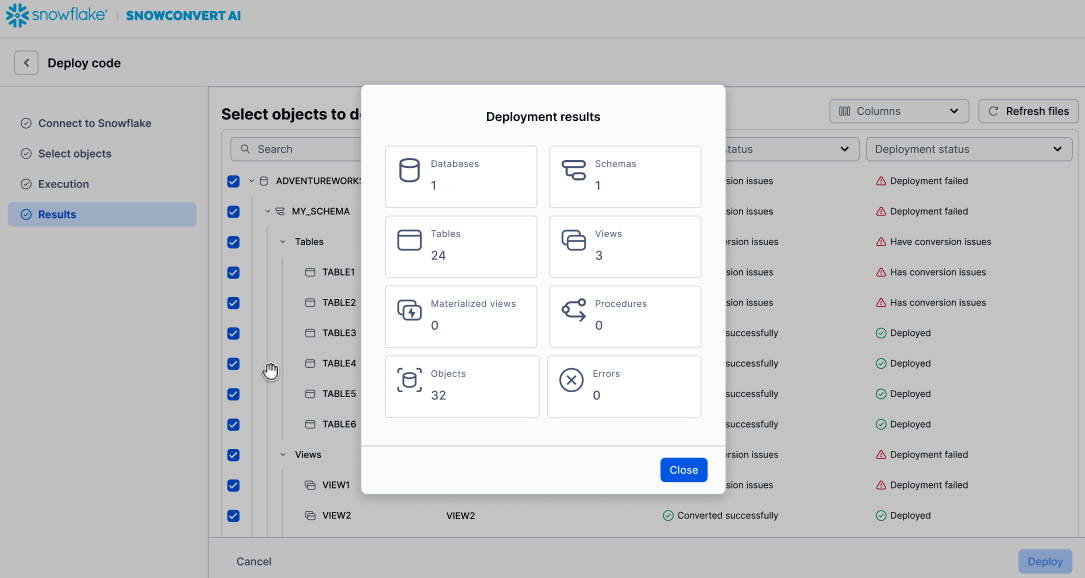Click the Databases cylinder icon
1085x578 pixels.
(409, 170)
